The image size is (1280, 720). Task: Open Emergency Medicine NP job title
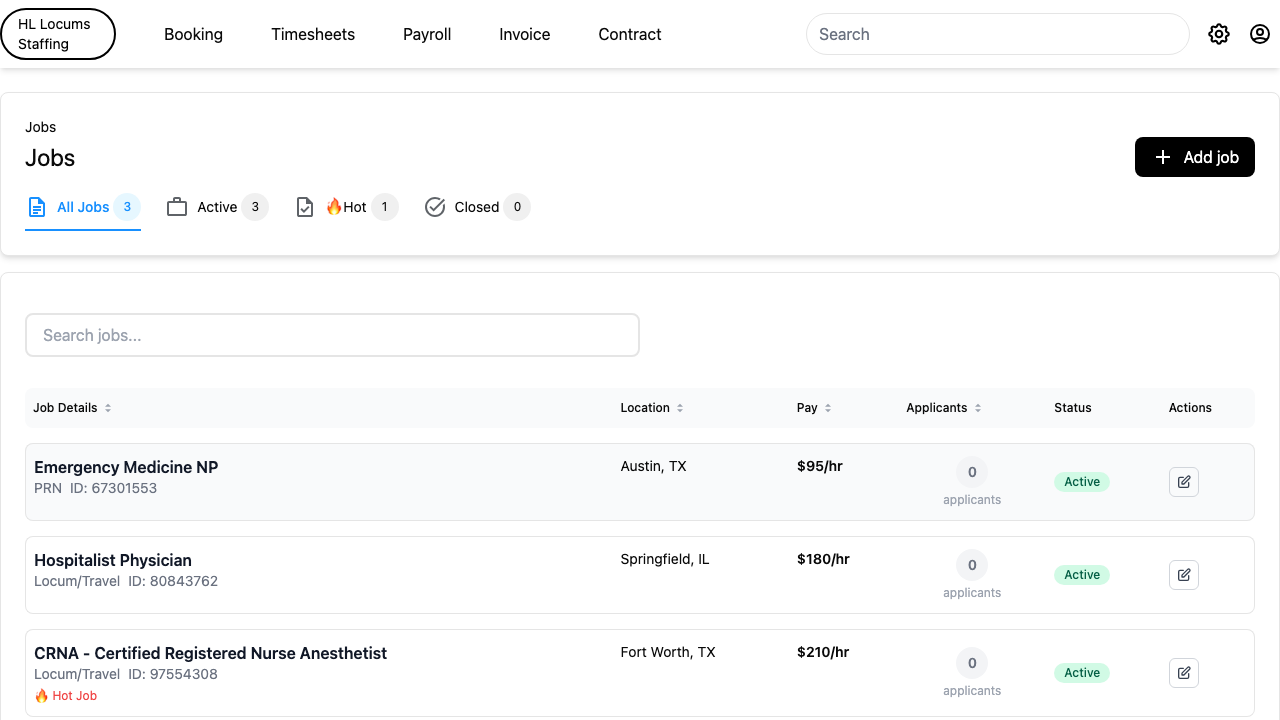[126, 467]
